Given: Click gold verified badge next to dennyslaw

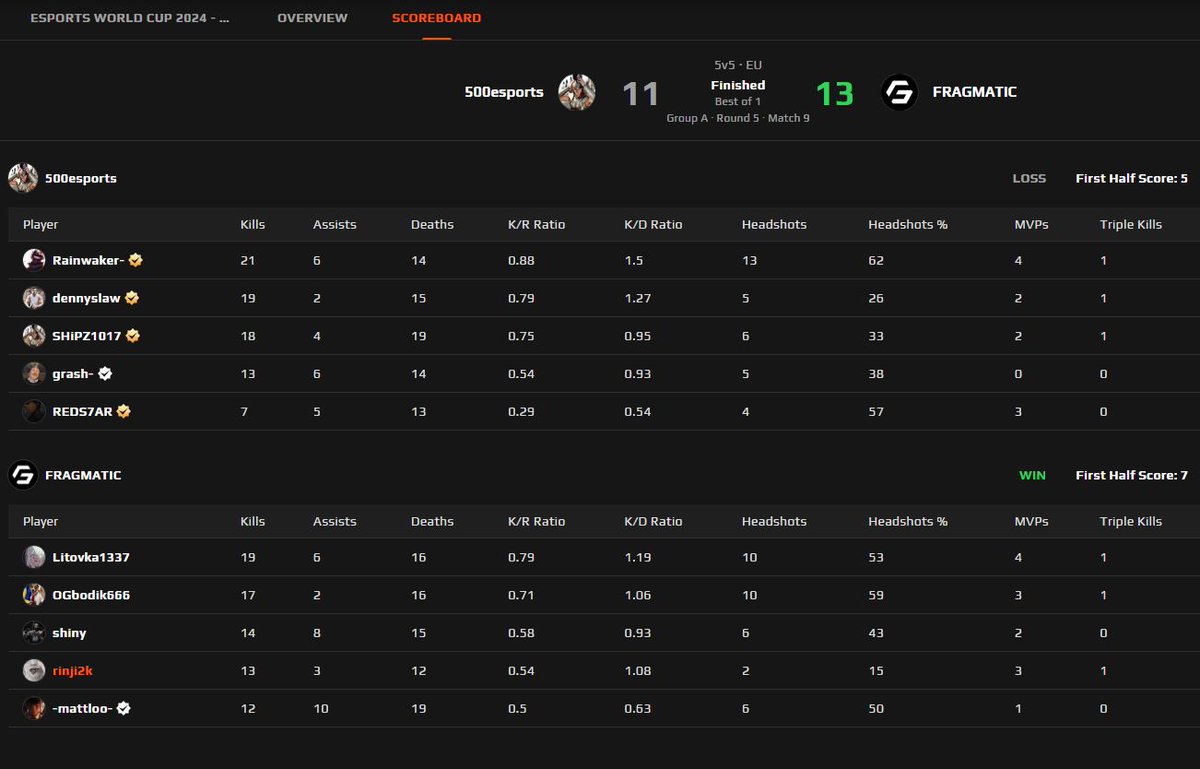Looking at the screenshot, I should point(131,298).
